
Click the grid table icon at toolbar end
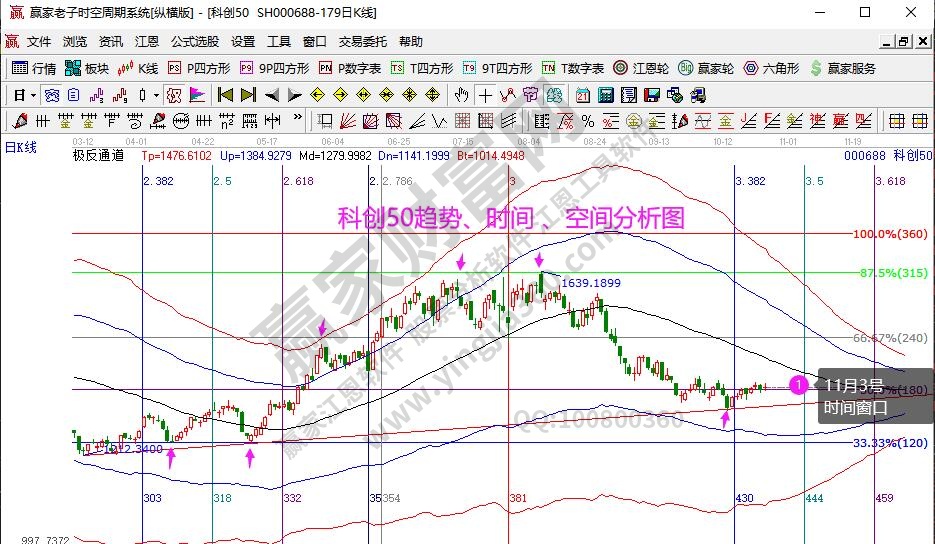(x=919, y=122)
